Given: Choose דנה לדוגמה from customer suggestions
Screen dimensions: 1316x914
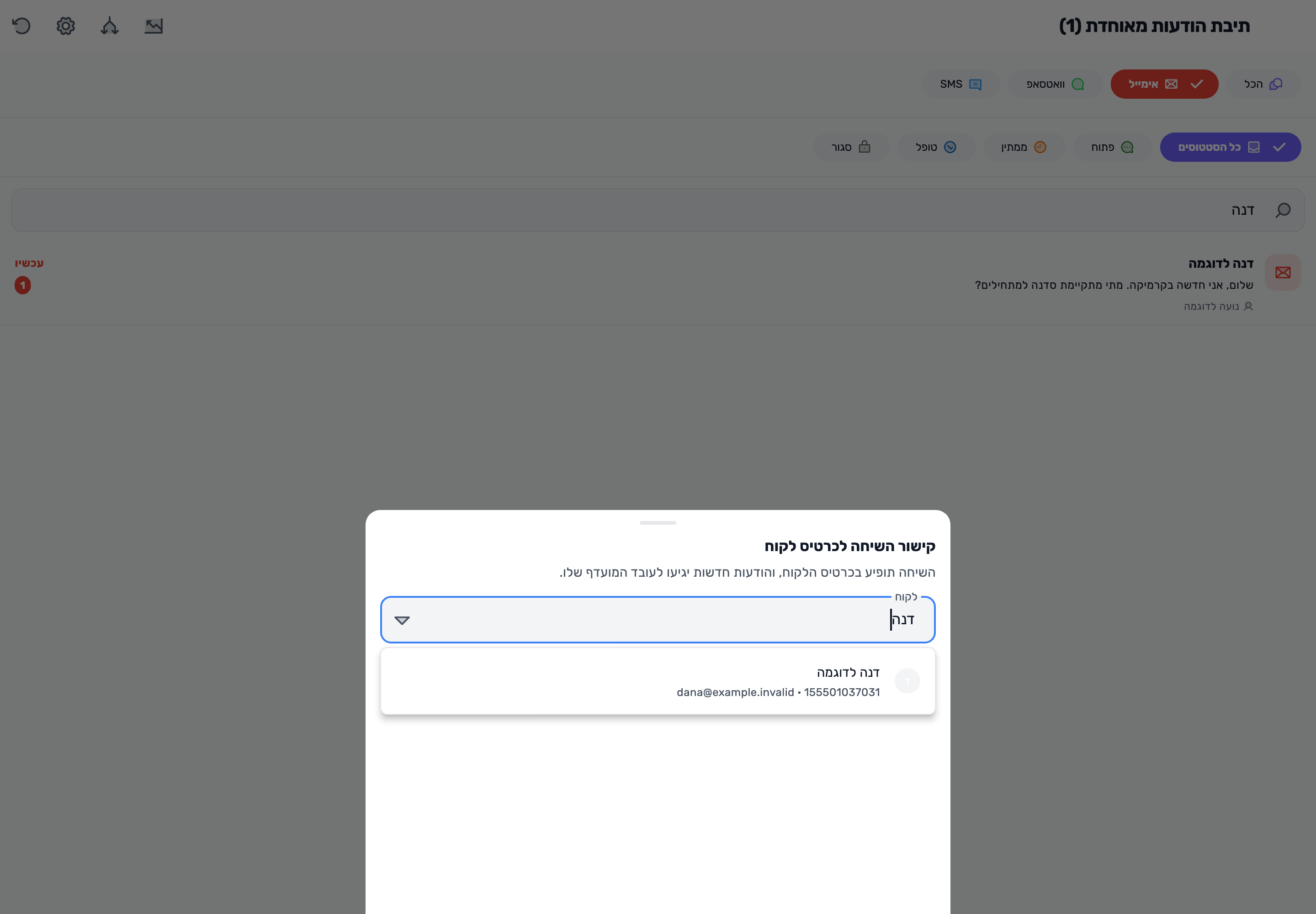Looking at the screenshot, I should point(658,681).
